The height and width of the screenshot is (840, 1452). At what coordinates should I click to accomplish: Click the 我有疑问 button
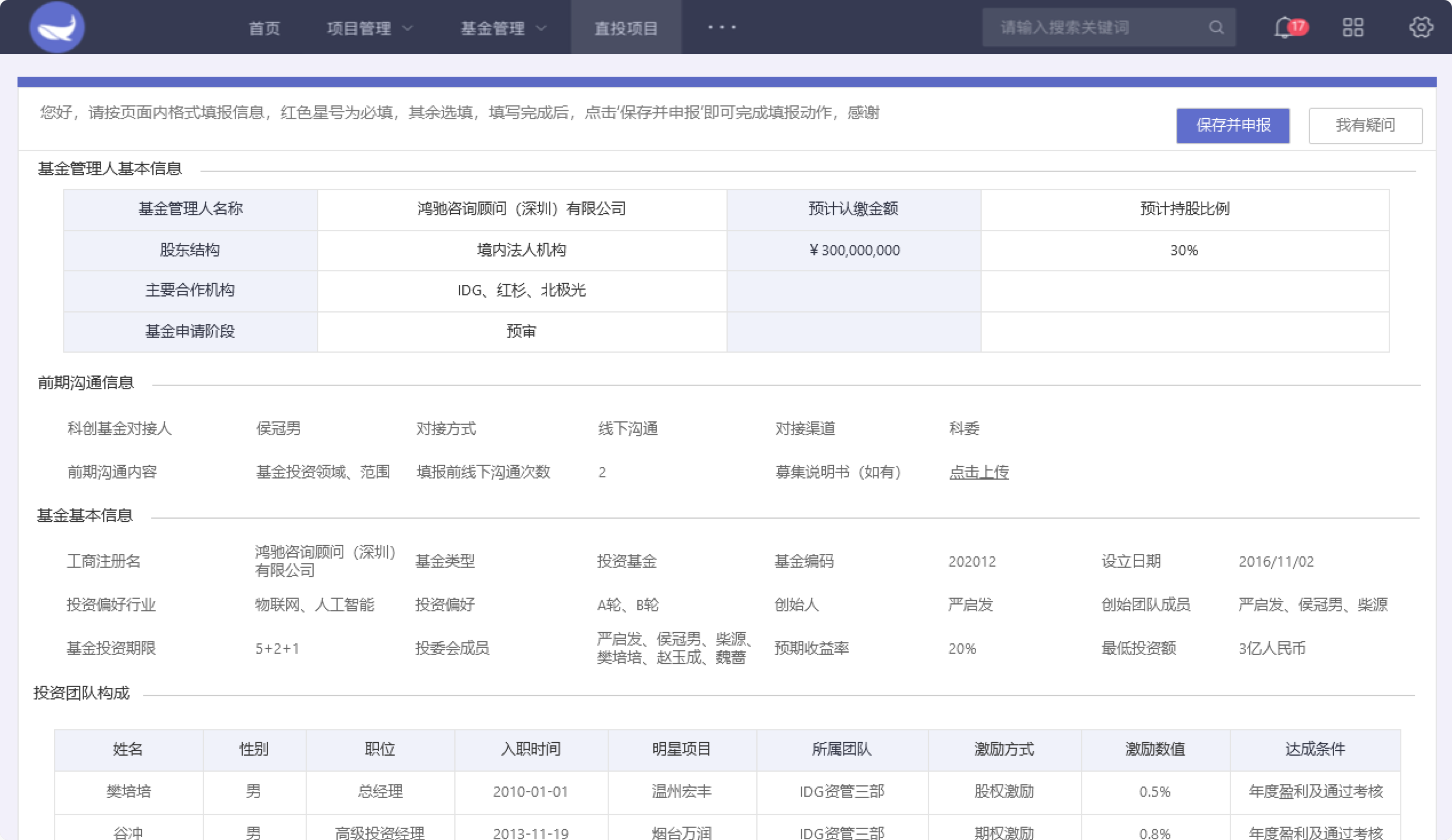(x=1365, y=126)
